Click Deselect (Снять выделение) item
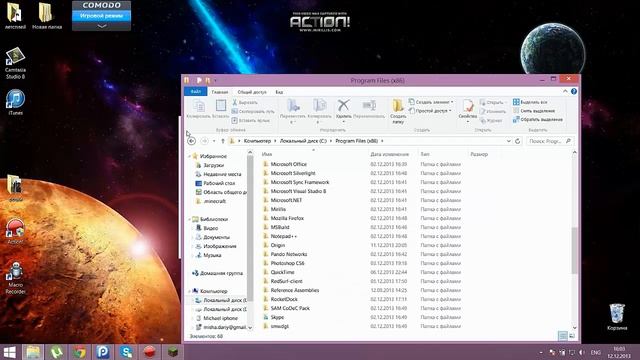 [534, 111]
